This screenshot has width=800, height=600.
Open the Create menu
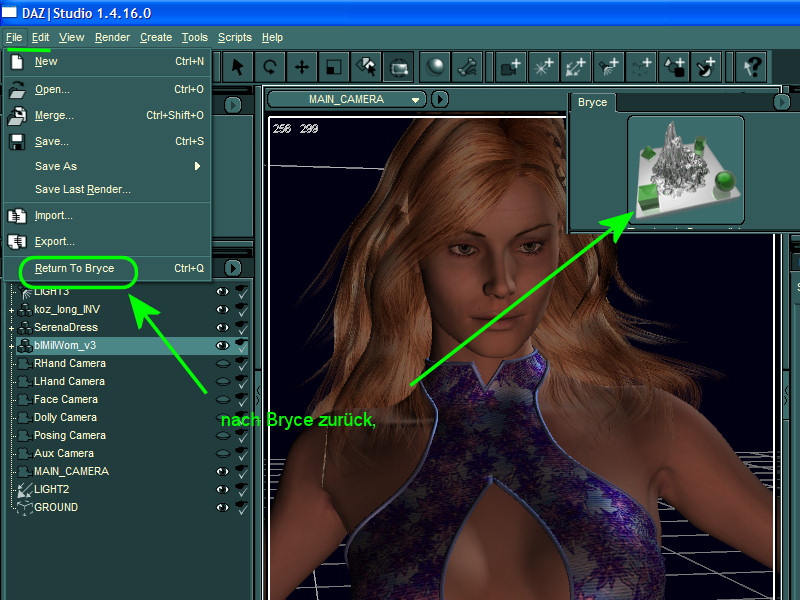[x=156, y=38]
